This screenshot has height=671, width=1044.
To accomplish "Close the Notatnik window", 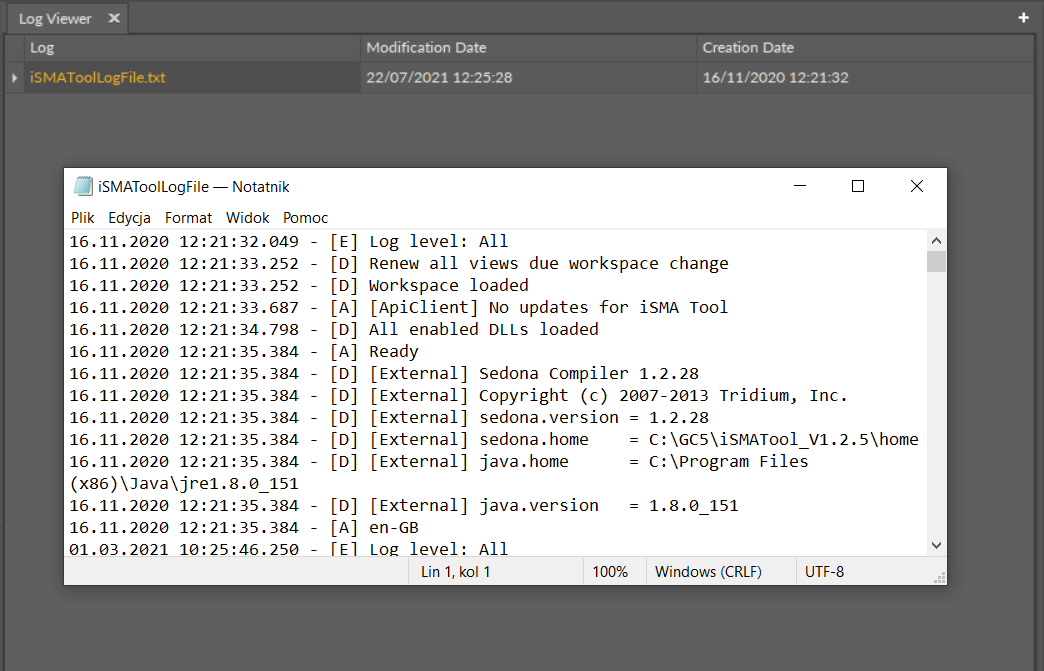I will (916, 186).
